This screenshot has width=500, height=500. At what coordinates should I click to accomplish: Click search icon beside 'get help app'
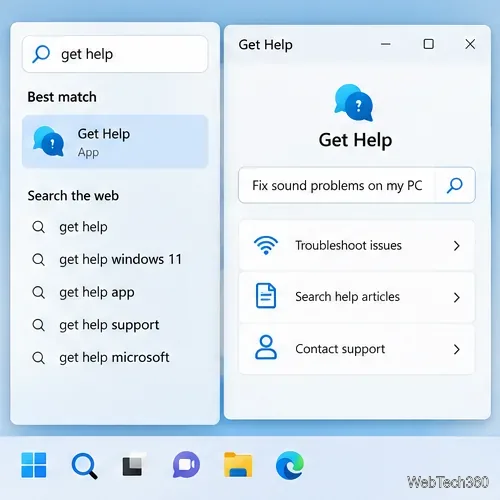(x=38, y=292)
